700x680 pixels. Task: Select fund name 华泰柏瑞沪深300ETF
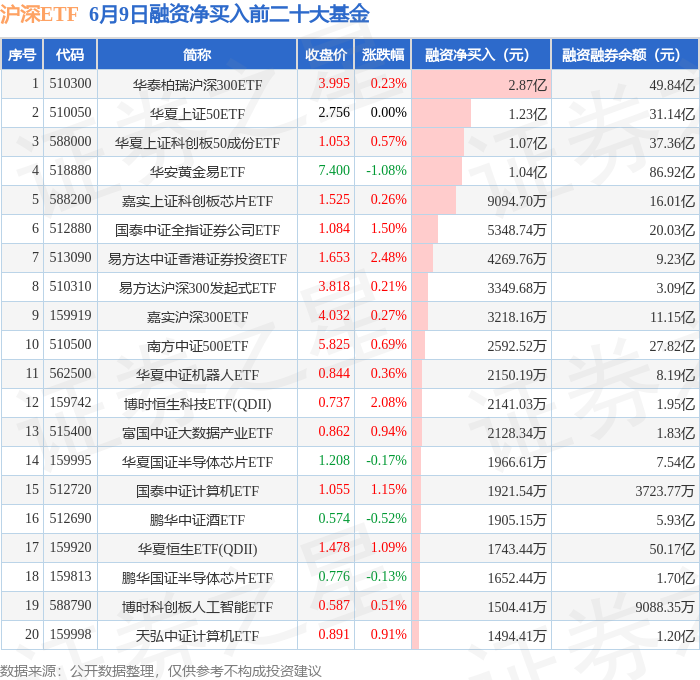pos(197,84)
